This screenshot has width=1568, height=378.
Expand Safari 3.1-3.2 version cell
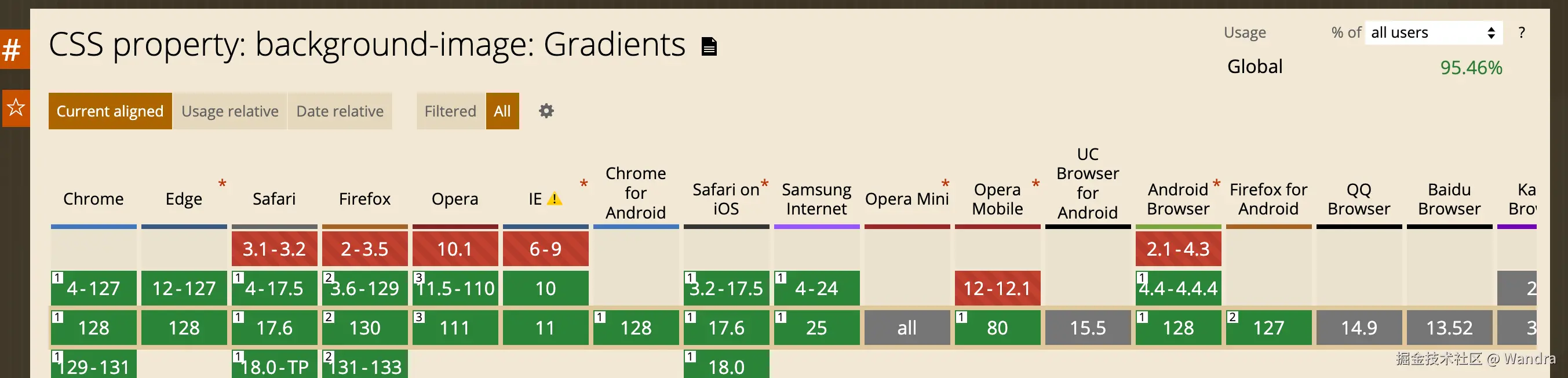274,249
